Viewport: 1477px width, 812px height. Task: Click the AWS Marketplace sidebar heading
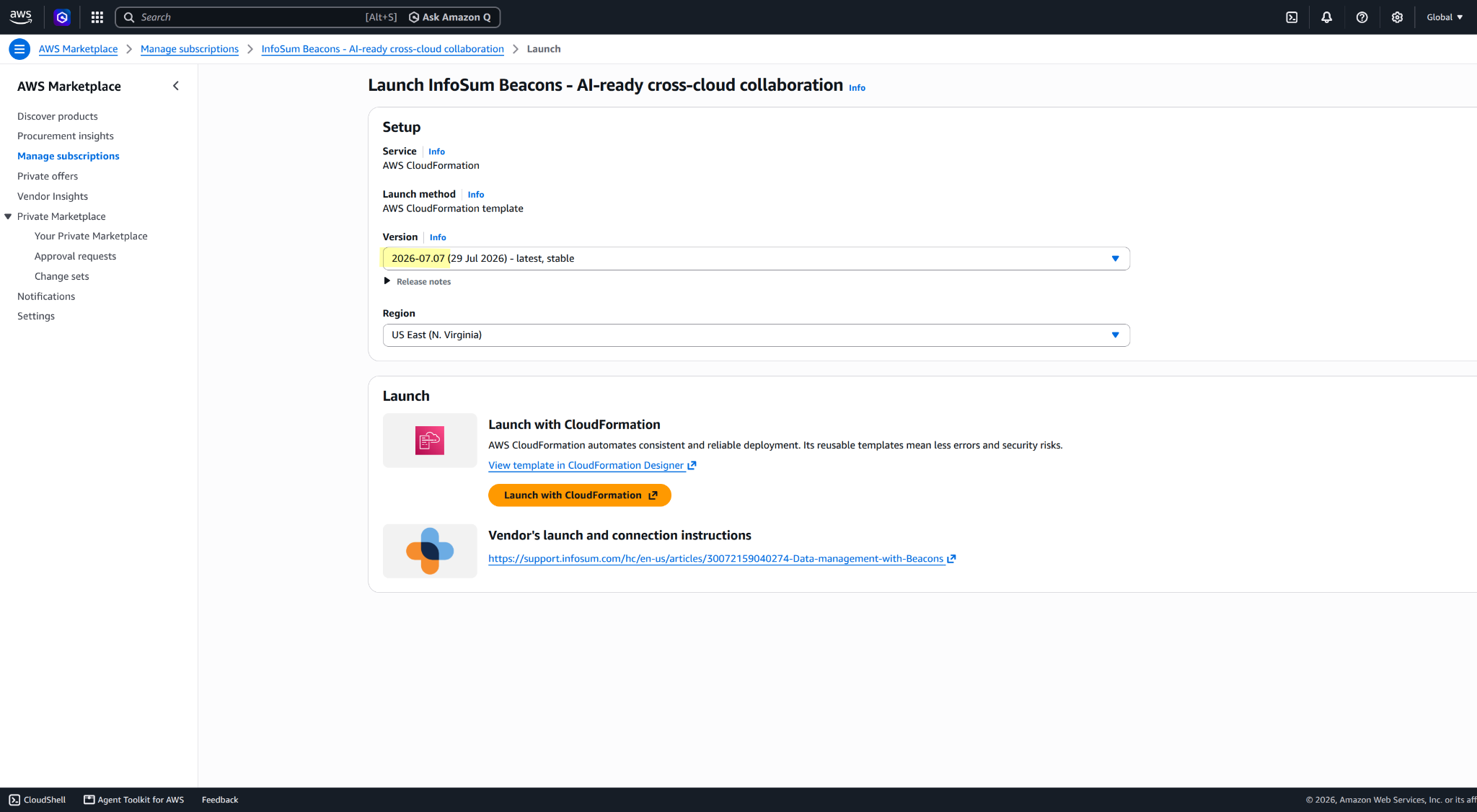coord(69,87)
